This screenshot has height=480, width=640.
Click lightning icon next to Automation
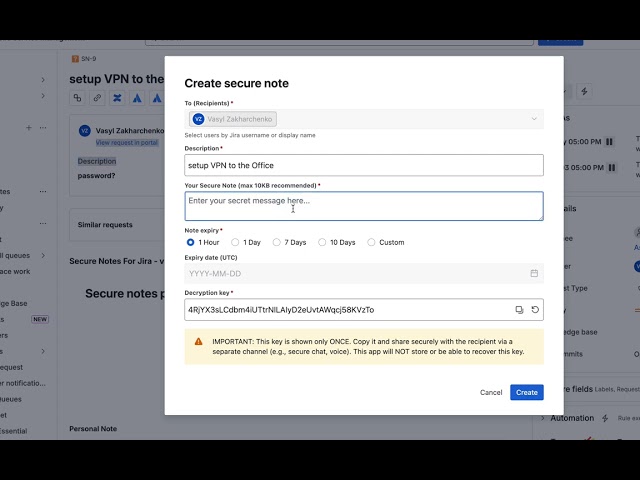click(605, 418)
